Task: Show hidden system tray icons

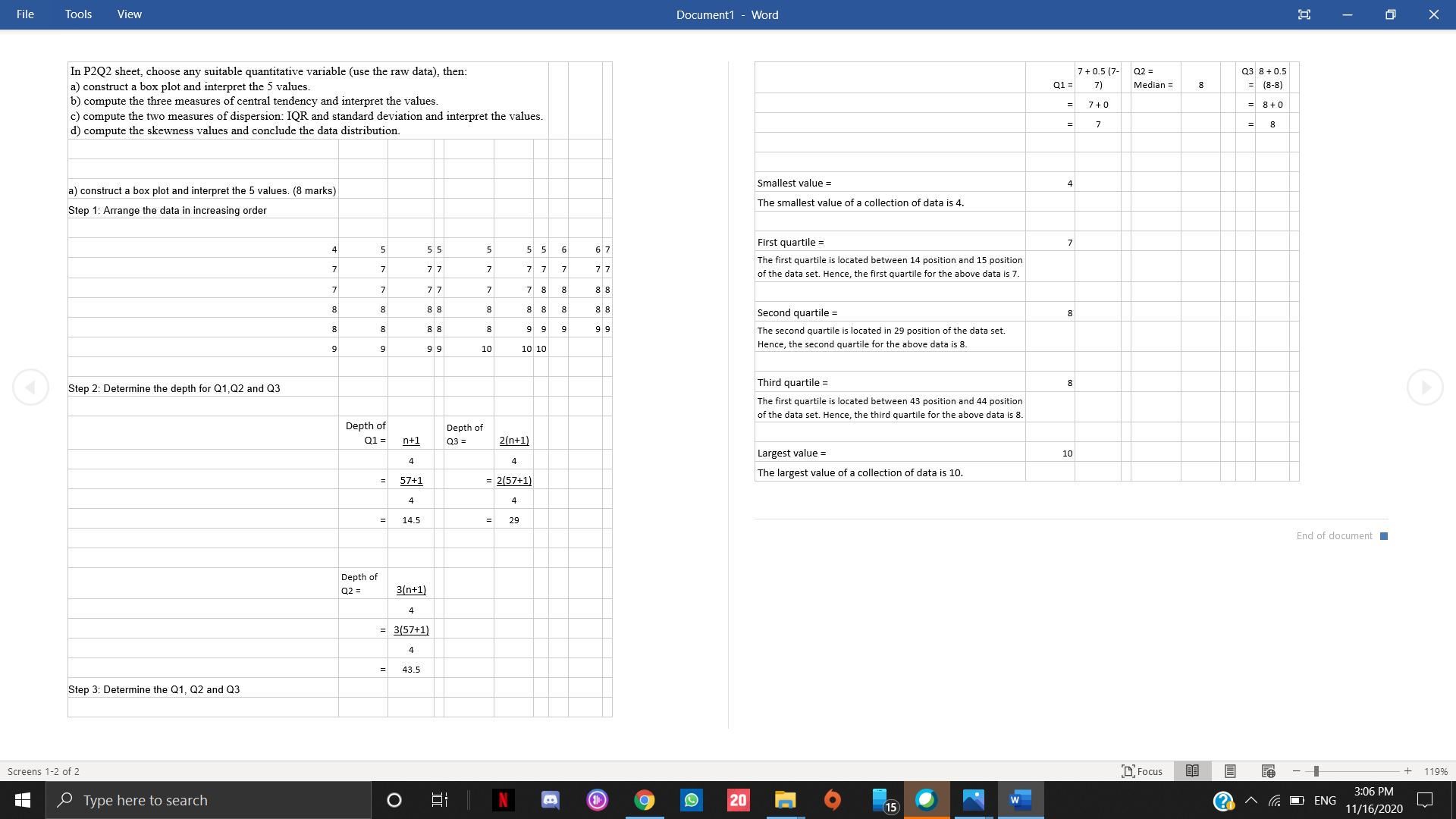Action: pos(1251,800)
